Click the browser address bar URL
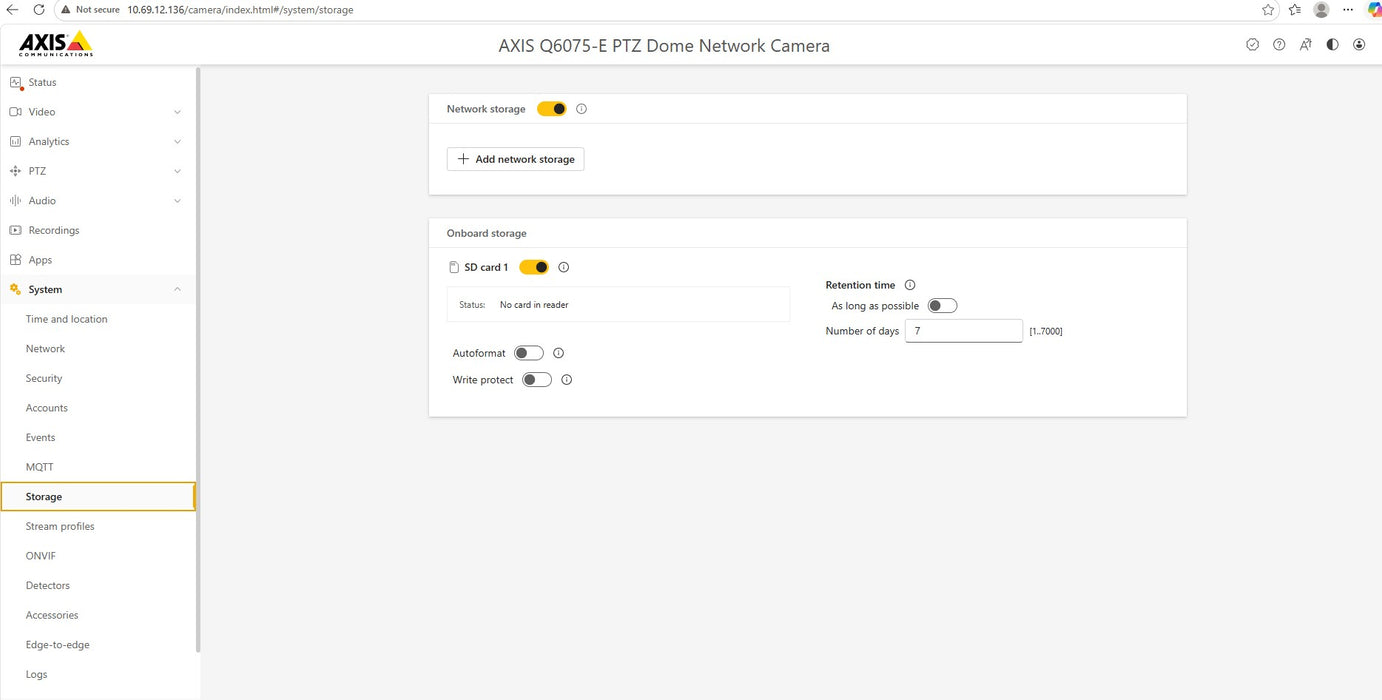1382x700 pixels. [x=240, y=9]
